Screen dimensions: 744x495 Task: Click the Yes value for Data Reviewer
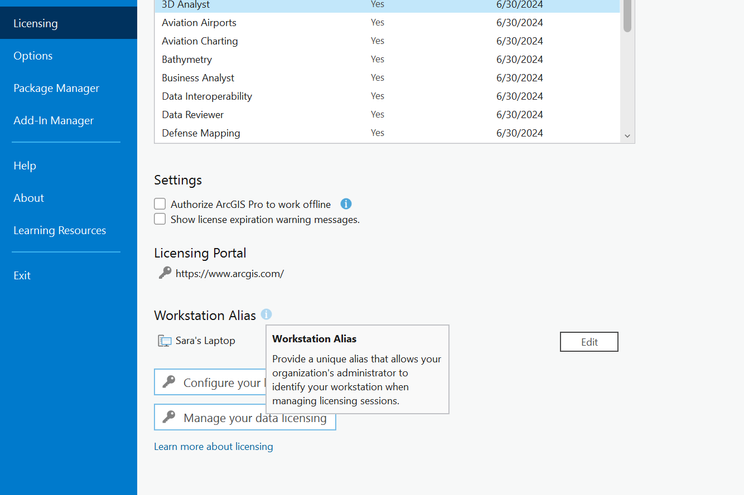pos(377,114)
